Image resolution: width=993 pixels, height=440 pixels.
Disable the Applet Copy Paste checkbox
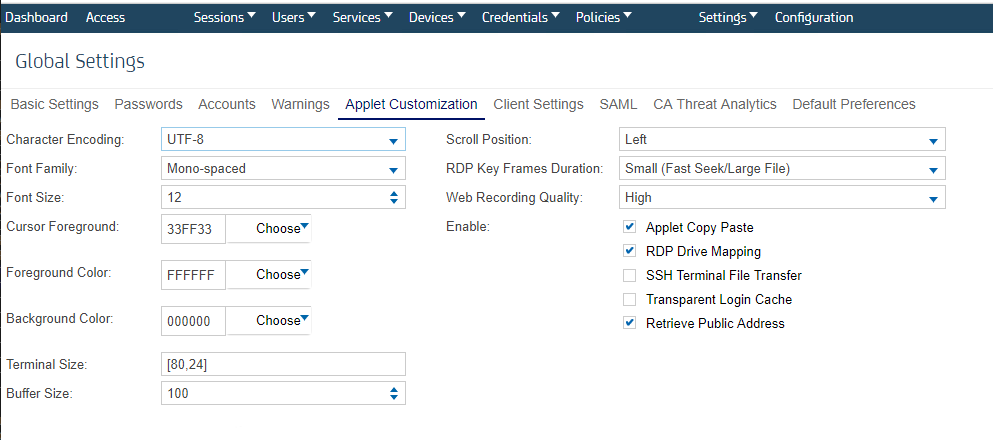pos(629,228)
